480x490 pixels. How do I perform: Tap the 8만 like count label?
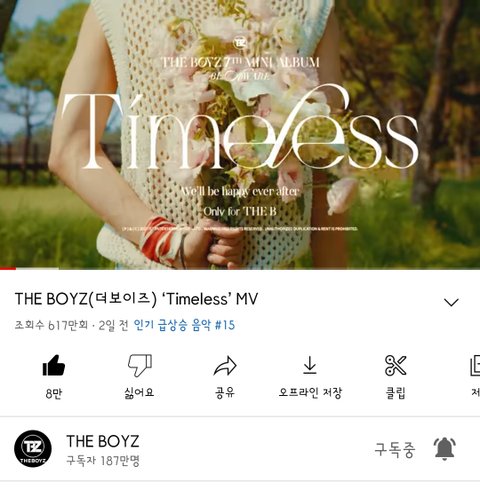coord(54,394)
